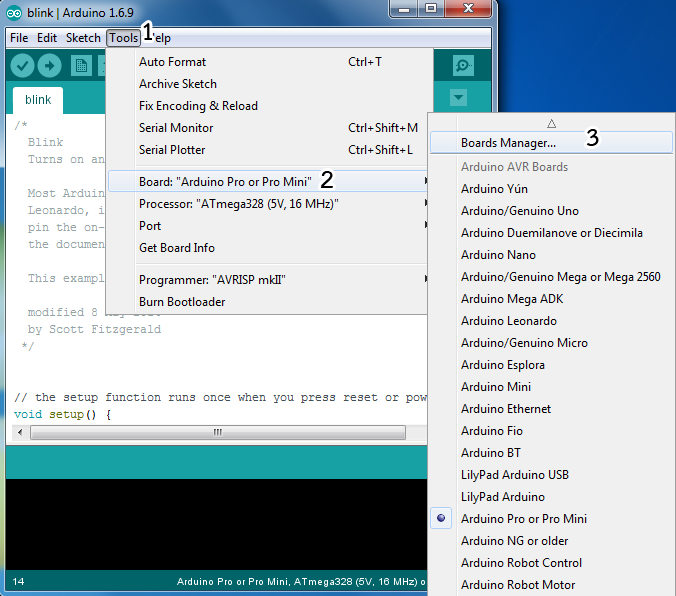Minimize the Arduino window
The image size is (676, 596).
coord(404,8)
